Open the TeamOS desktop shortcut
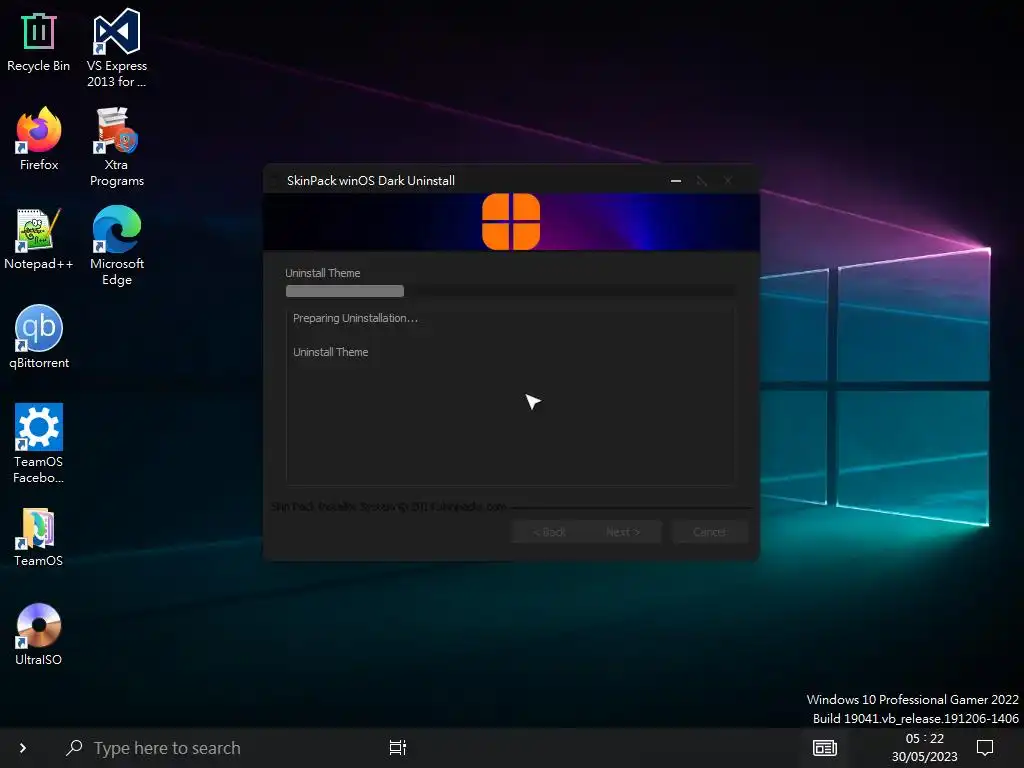This screenshot has width=1024, height=768. [39, 537]
